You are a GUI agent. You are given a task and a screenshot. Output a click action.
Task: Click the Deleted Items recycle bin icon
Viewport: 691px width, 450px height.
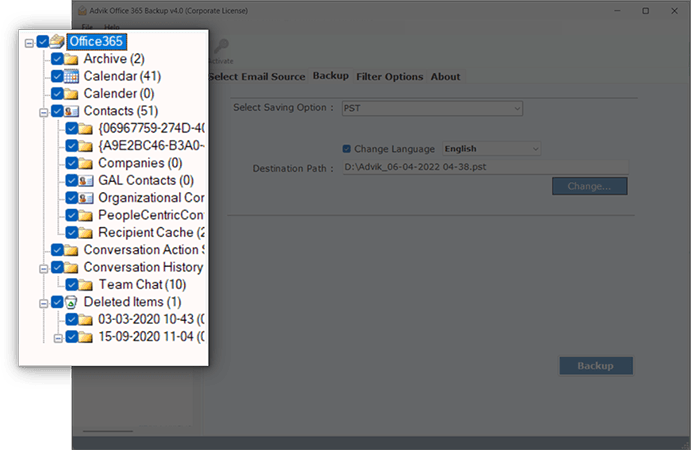click(72, 301)
